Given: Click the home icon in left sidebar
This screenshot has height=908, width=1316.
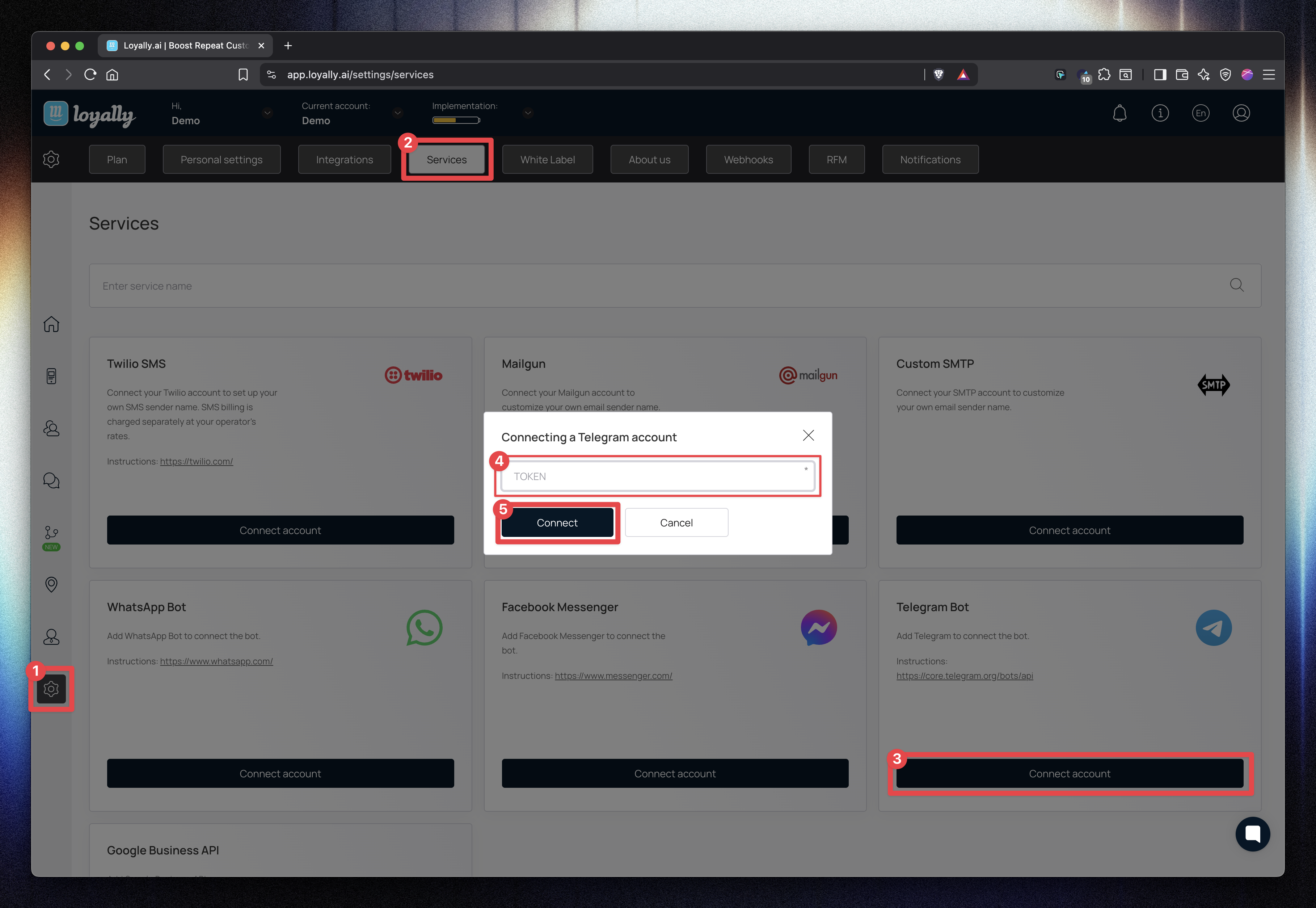Looking at the screenshot, I should click(x=51, y=324).
